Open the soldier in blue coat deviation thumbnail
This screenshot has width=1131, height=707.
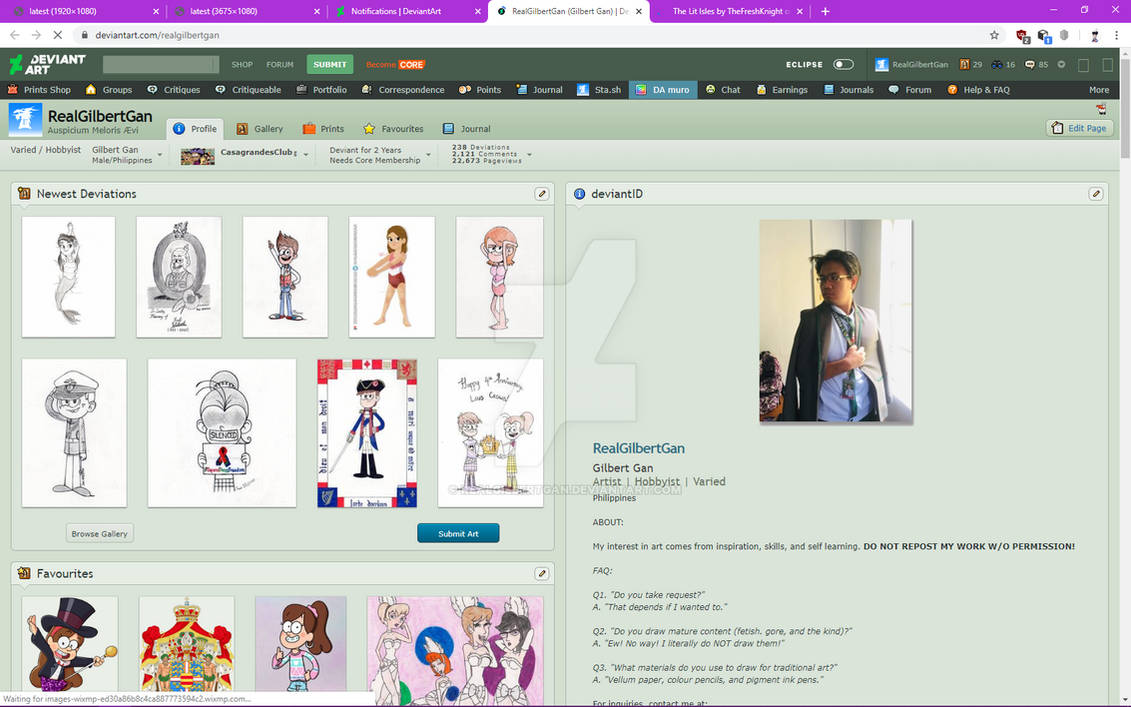click(367, 433)
